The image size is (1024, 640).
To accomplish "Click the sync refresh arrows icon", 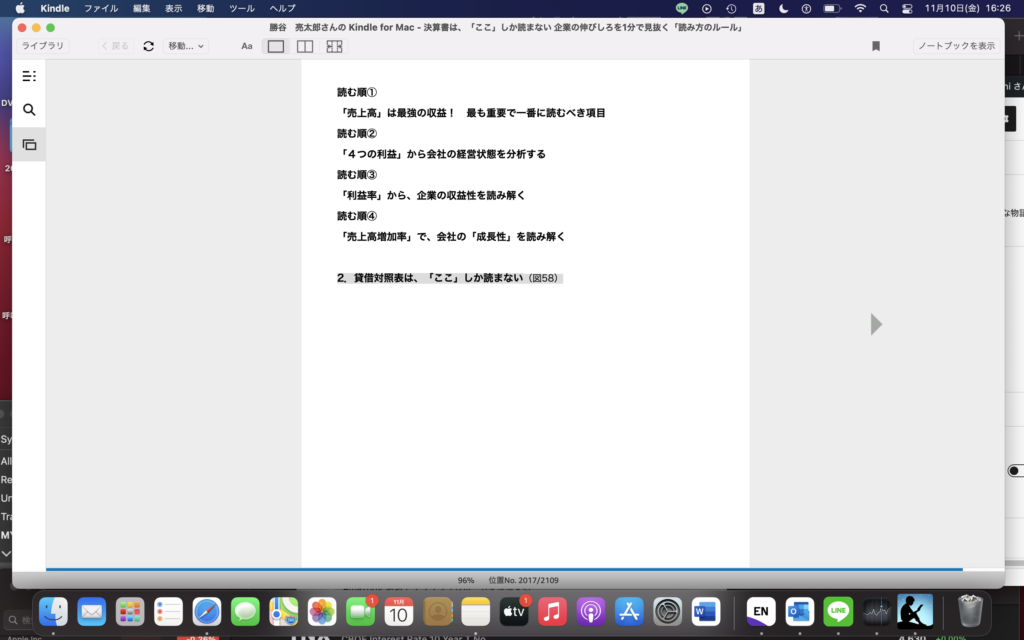I will (149, 46).
